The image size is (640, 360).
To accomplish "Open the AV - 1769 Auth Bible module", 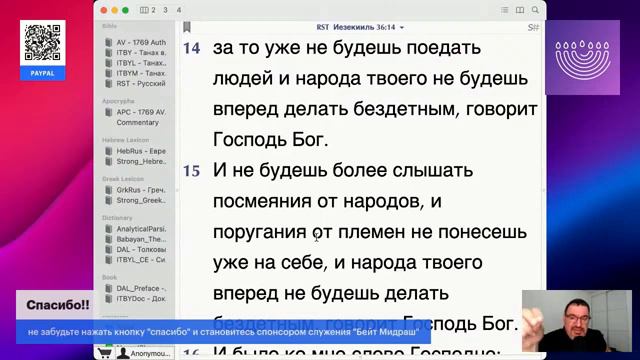I will 141,42.
